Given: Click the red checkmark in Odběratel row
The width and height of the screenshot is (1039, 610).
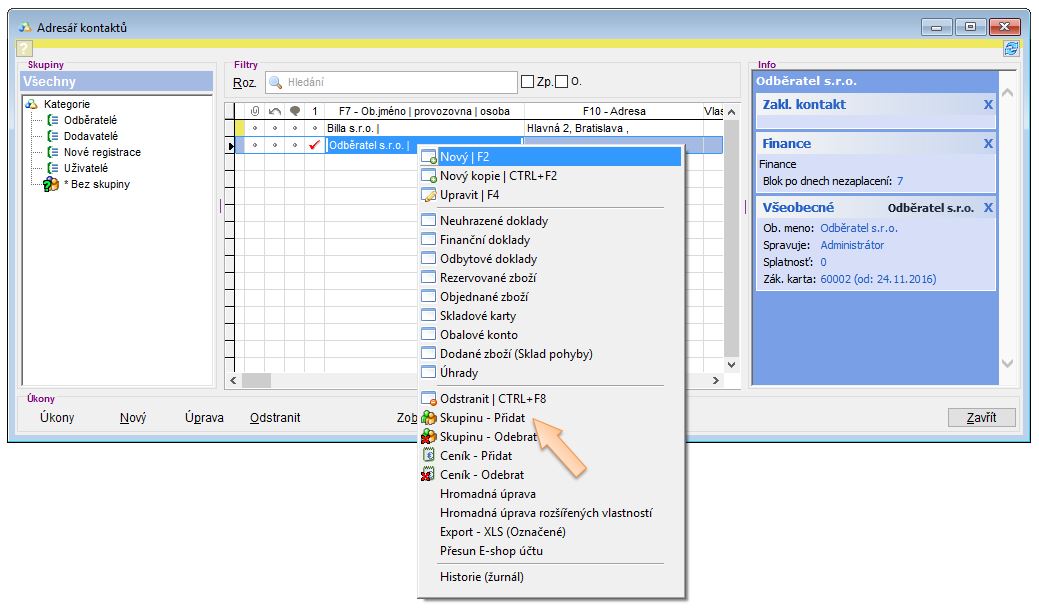Looking at the screenshot, I should 315,145.
